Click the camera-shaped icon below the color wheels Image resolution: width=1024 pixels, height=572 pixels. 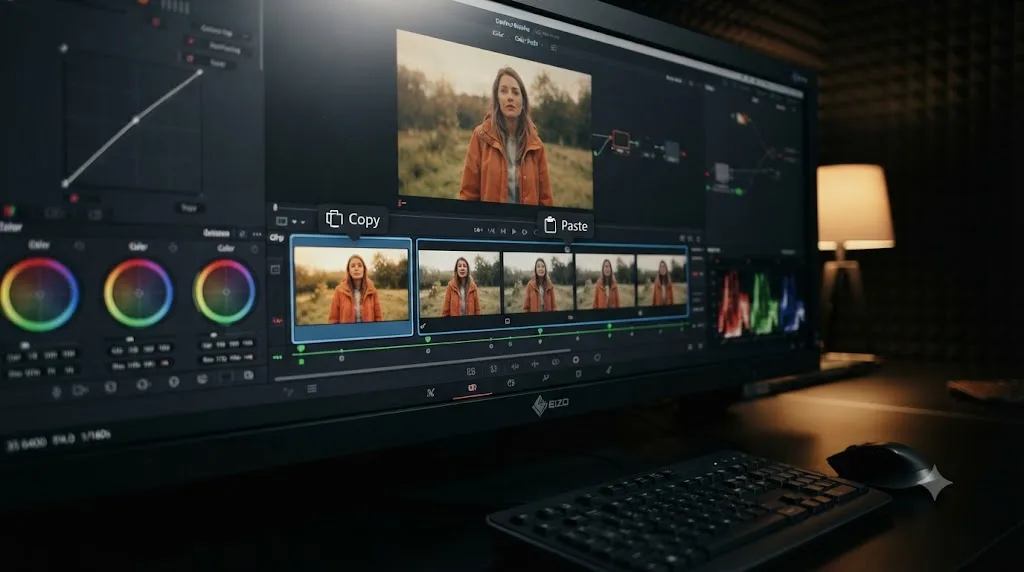(x=80, y=390)
